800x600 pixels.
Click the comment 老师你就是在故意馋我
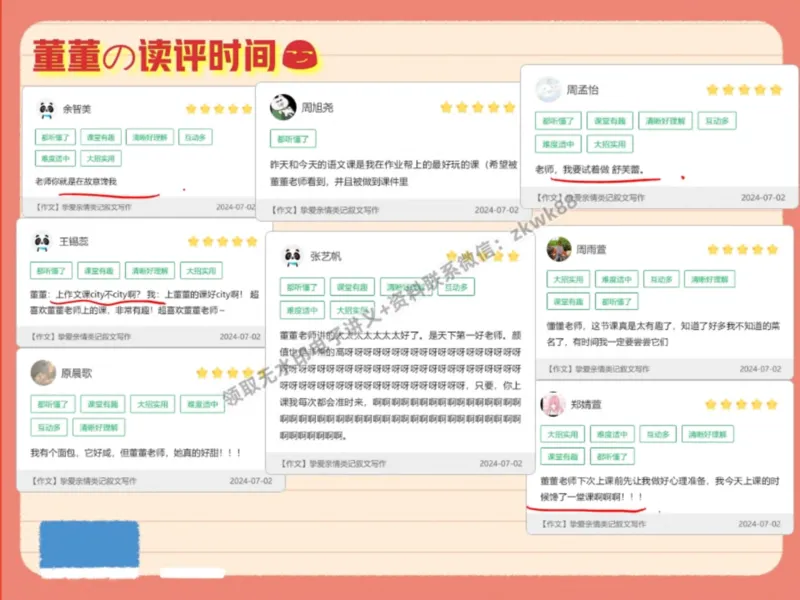(76, 181)
